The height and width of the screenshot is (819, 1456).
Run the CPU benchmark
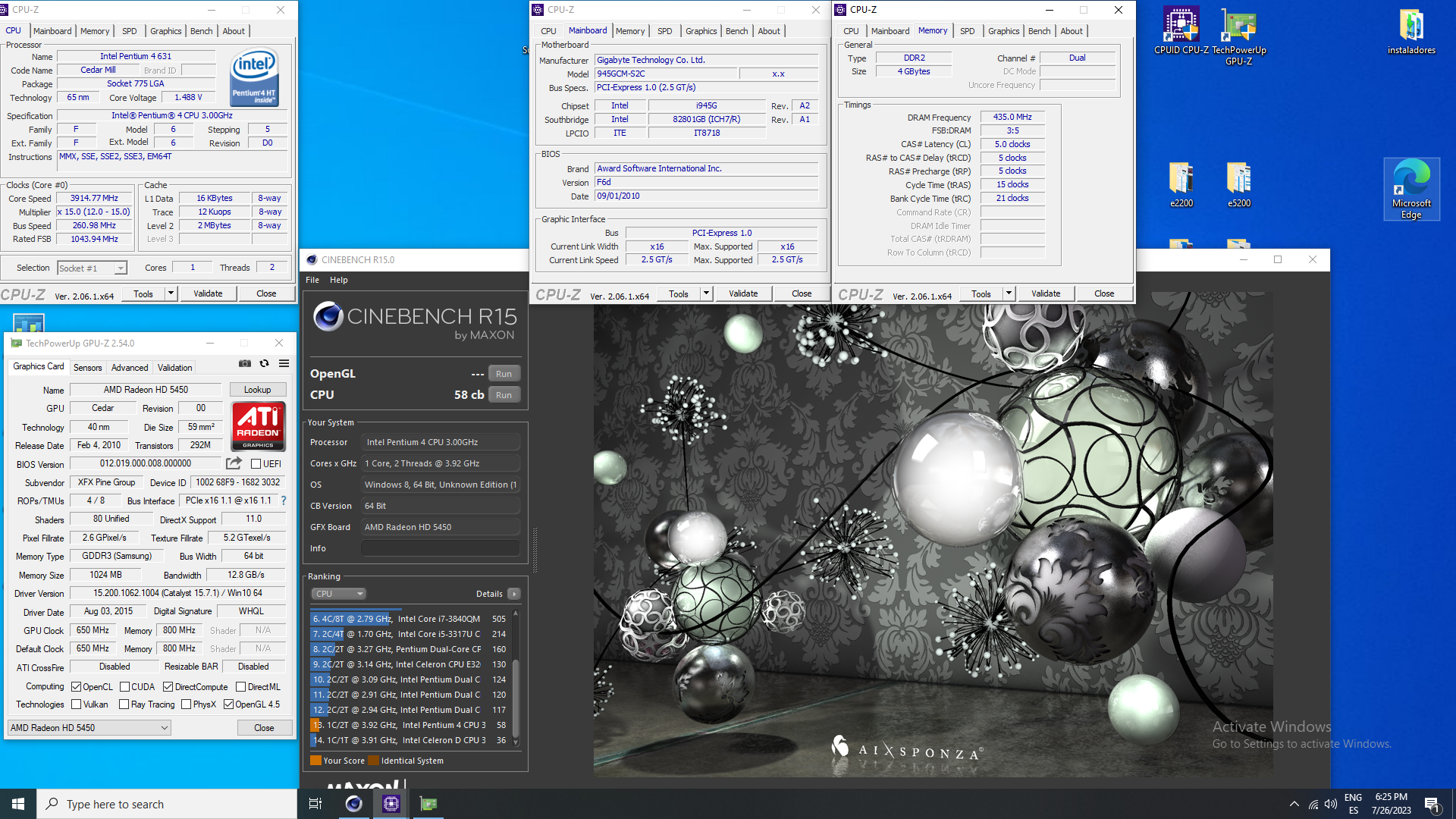coord(504,395)
